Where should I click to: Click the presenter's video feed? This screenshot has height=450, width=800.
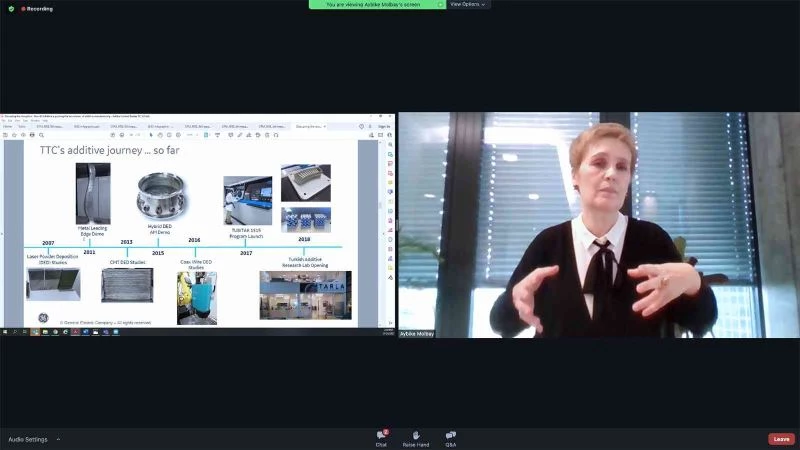coord(596,225)
